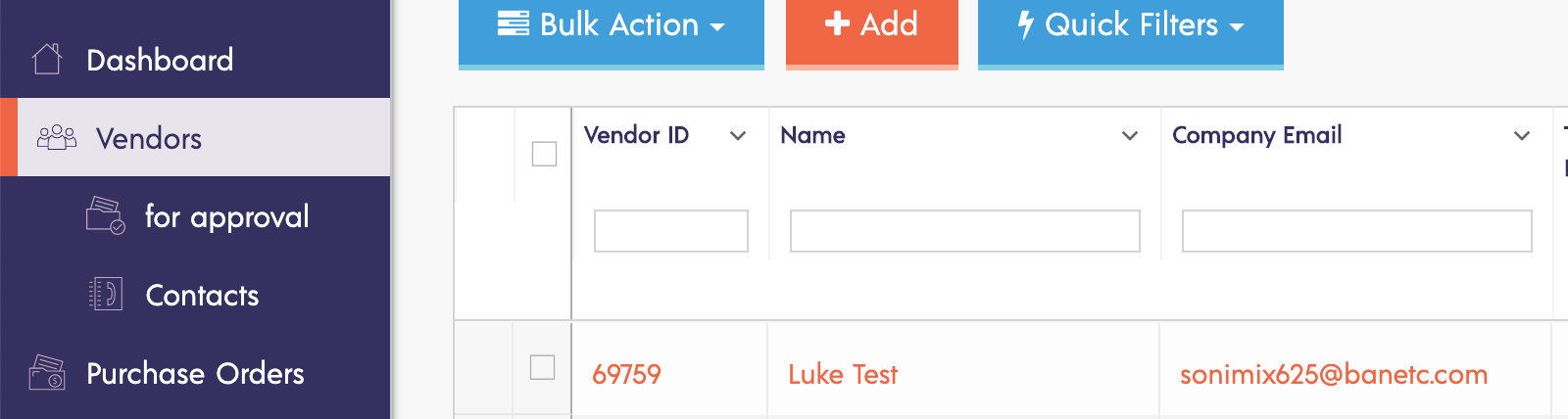Click the for approval wallet icon
The image size is (1568, 419).
point(105,215)
